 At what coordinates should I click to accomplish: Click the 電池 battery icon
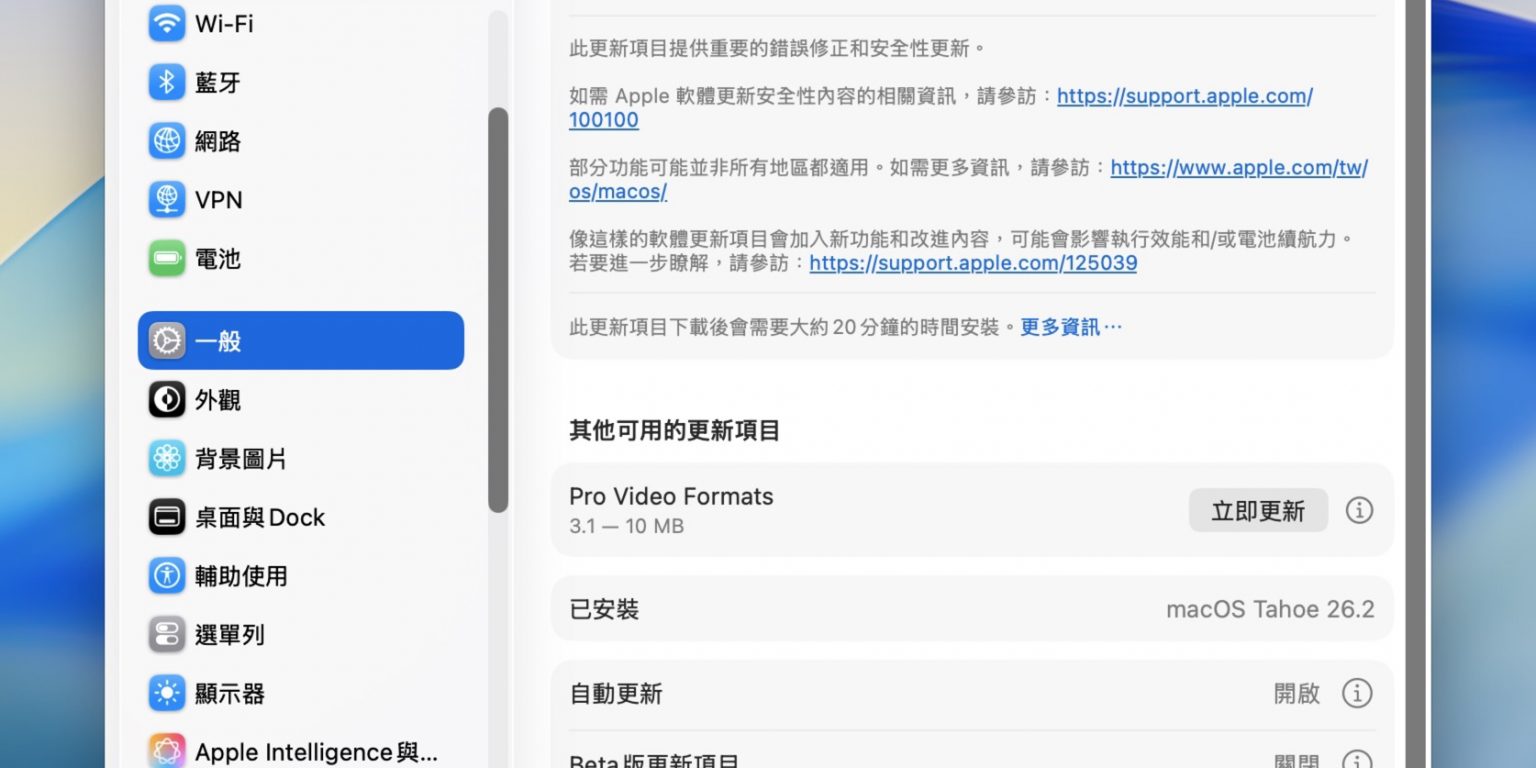167,259
